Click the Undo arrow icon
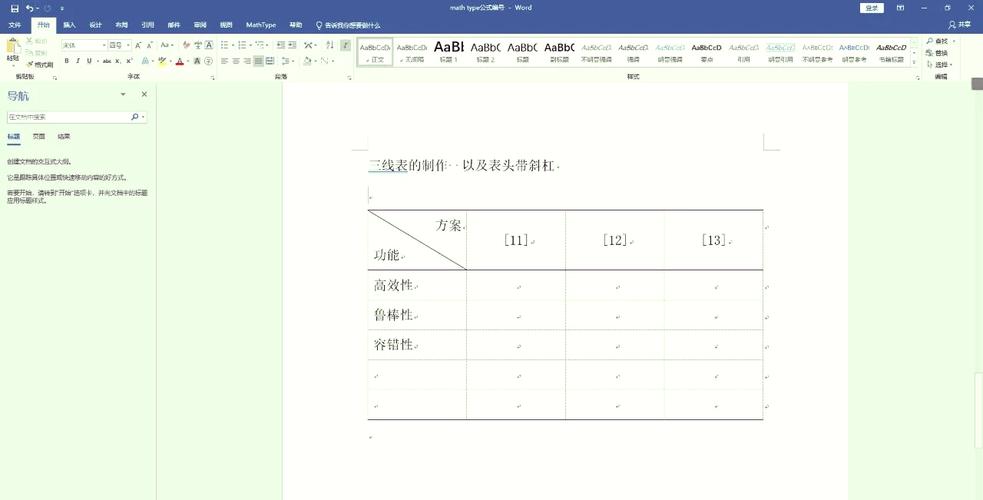 29,8
